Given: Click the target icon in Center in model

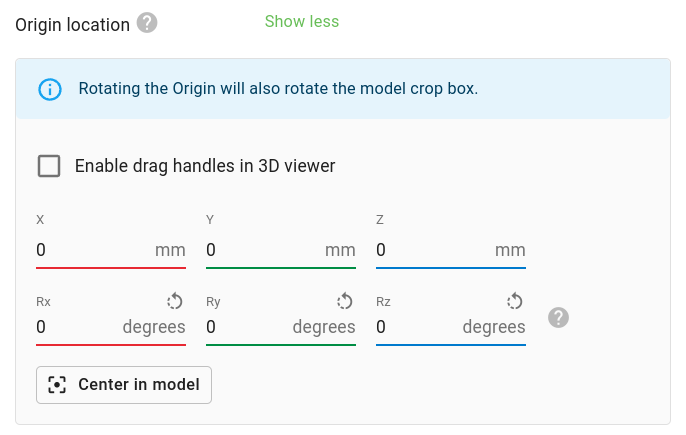Looking at the screenshot, I should click(x=58, y=385).
